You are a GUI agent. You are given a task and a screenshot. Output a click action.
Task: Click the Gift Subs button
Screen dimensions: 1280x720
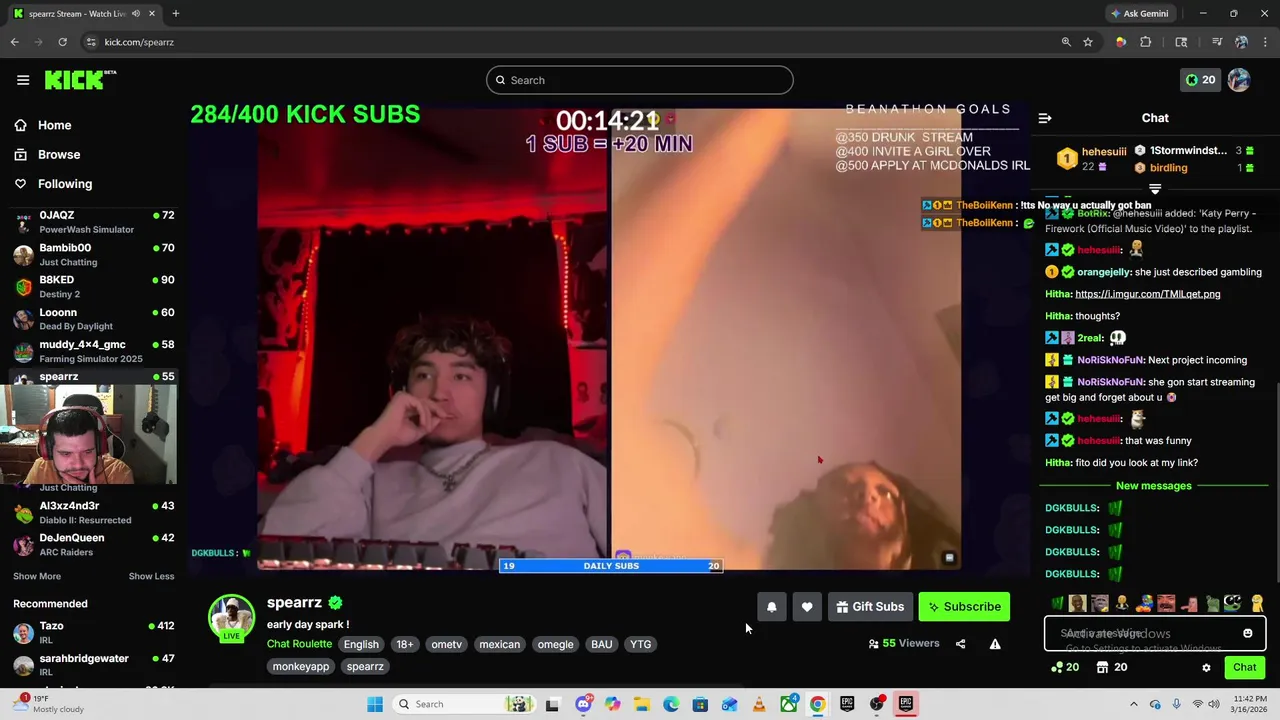870,607
